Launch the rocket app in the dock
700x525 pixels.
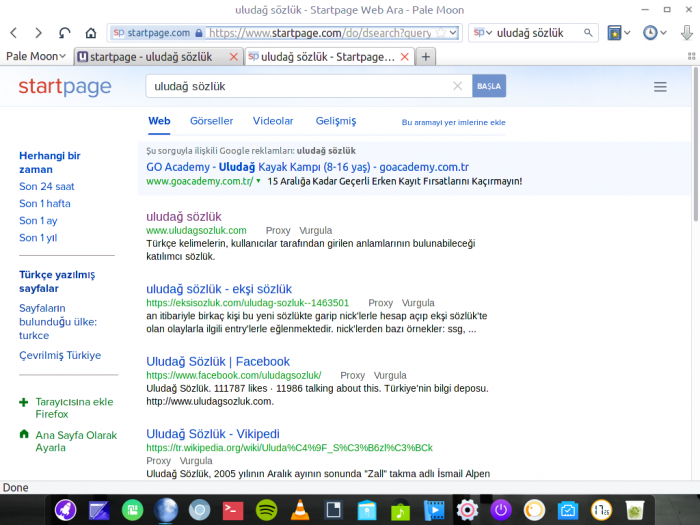pos(65,510)
